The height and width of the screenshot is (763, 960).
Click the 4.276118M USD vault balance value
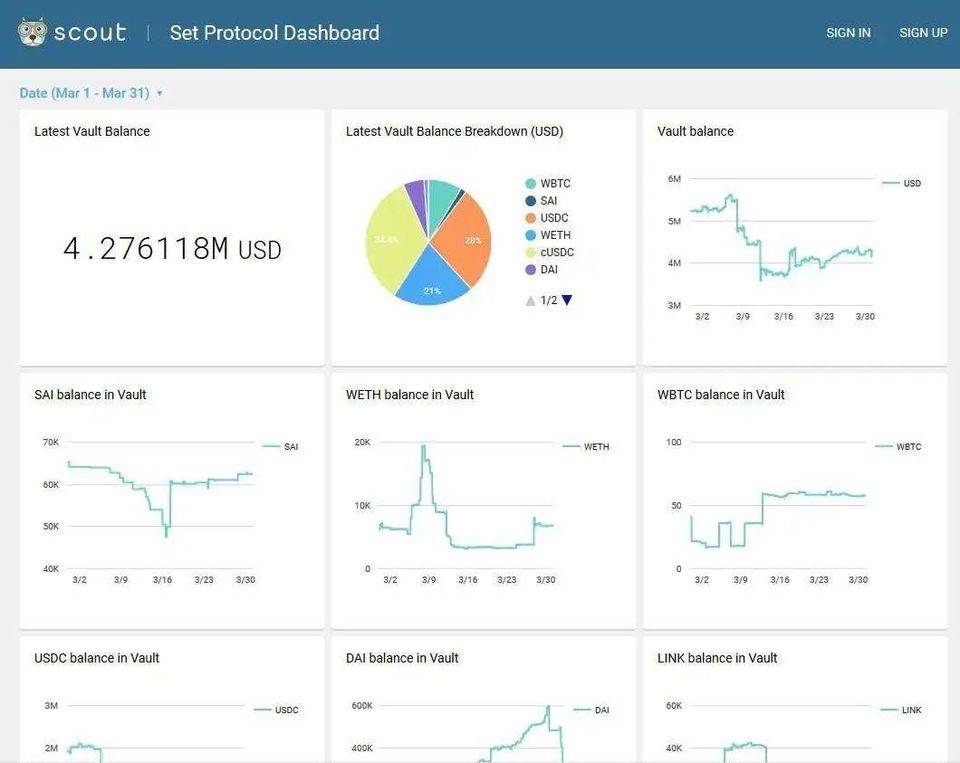172,248
